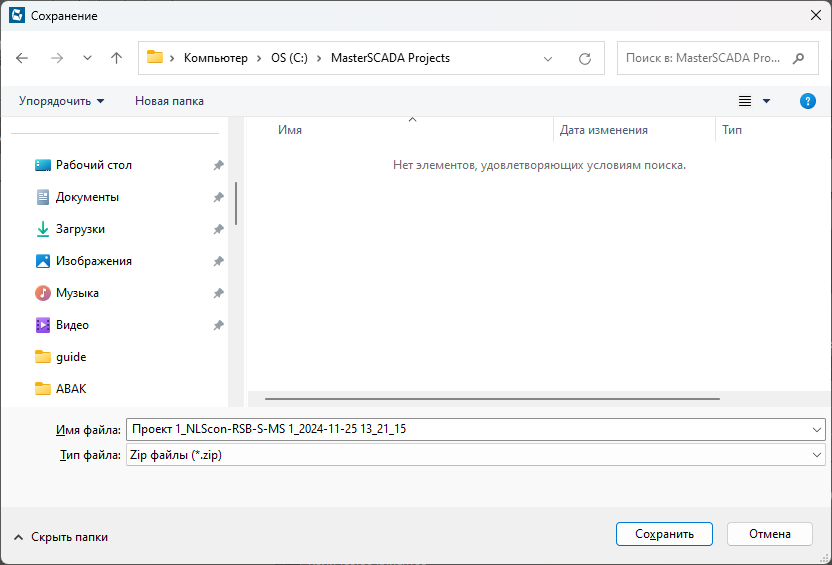Expand chevron after OS (C:) in path
This screenshot has height=565, width=832.
(x=319, y=58)
